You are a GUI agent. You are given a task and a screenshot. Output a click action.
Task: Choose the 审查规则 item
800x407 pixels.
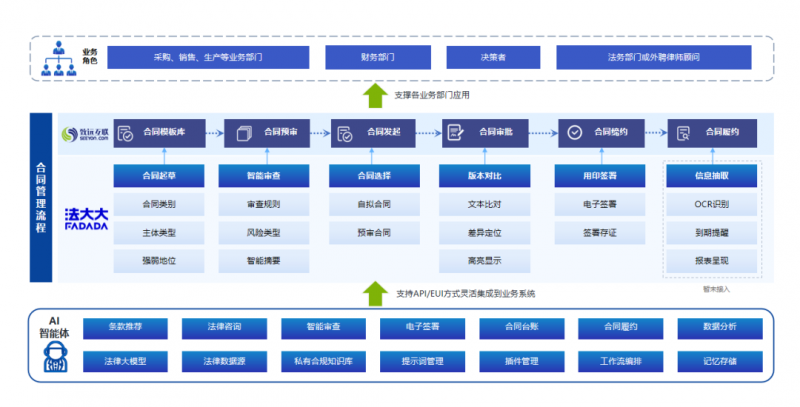coord(263,204)
